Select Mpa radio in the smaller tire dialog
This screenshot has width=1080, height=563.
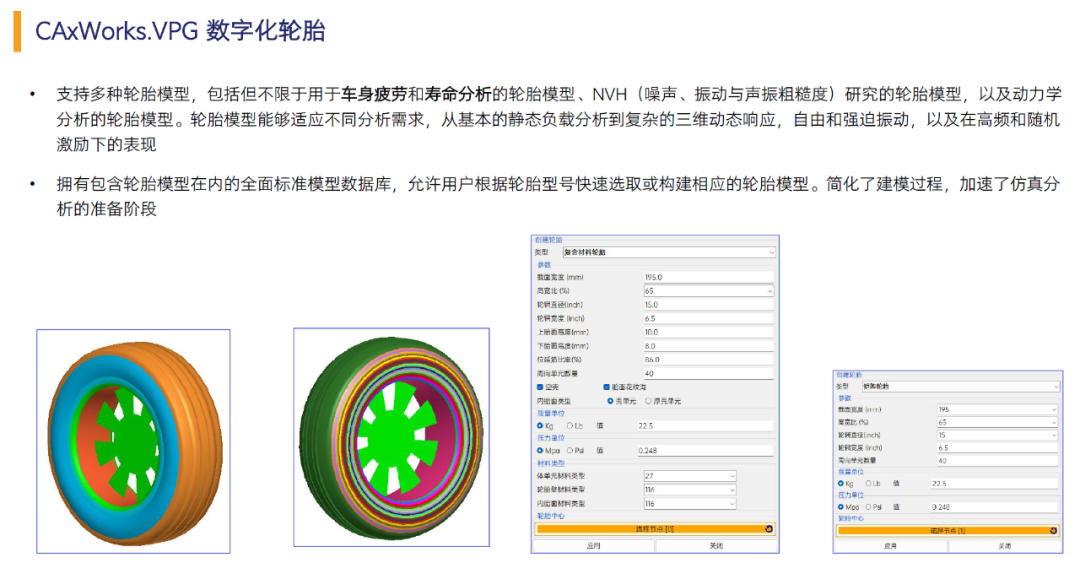point(841,506)
